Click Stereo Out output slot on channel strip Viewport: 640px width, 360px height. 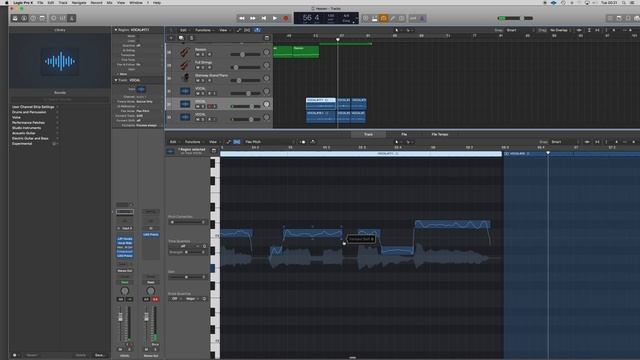124,271
